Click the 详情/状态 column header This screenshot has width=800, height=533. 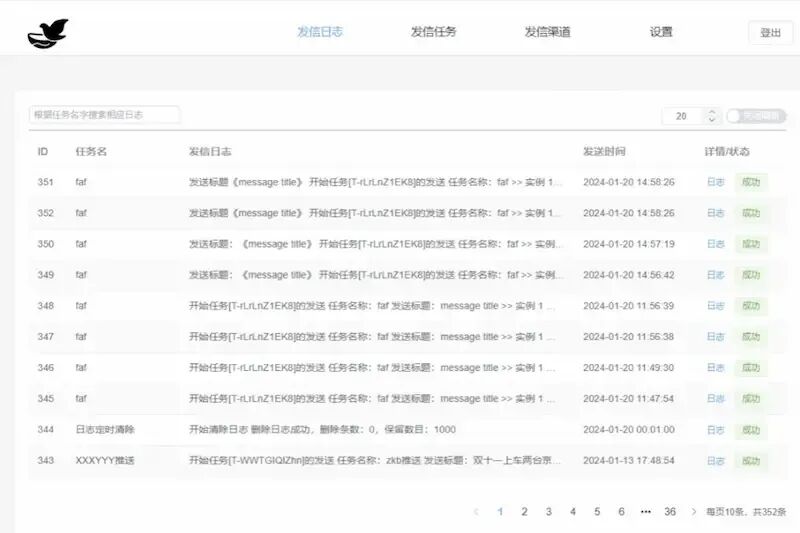pyautogui.click(x=727, y=151)
